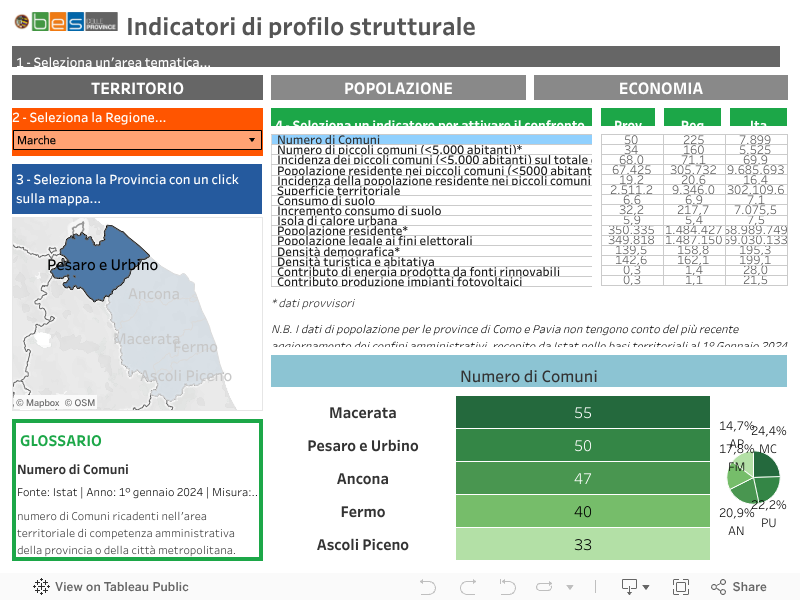This screenshot has height=600, width=800.
Task: Open the ECONOMIA thematic area
Action: [660, 88]
